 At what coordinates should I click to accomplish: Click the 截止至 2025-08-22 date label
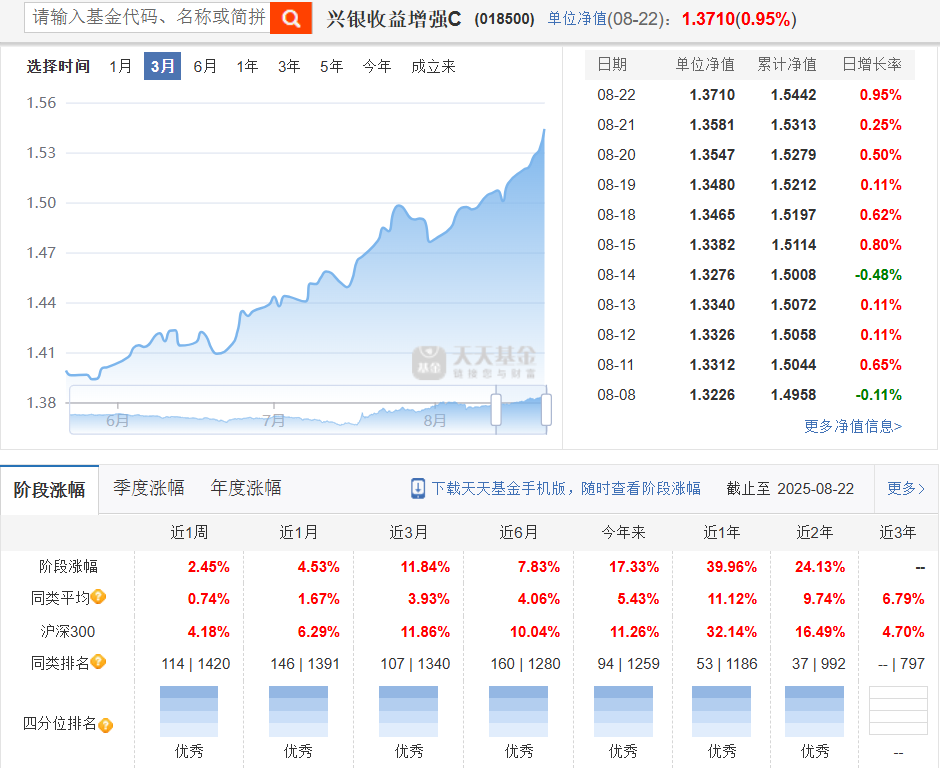(790, 489)
